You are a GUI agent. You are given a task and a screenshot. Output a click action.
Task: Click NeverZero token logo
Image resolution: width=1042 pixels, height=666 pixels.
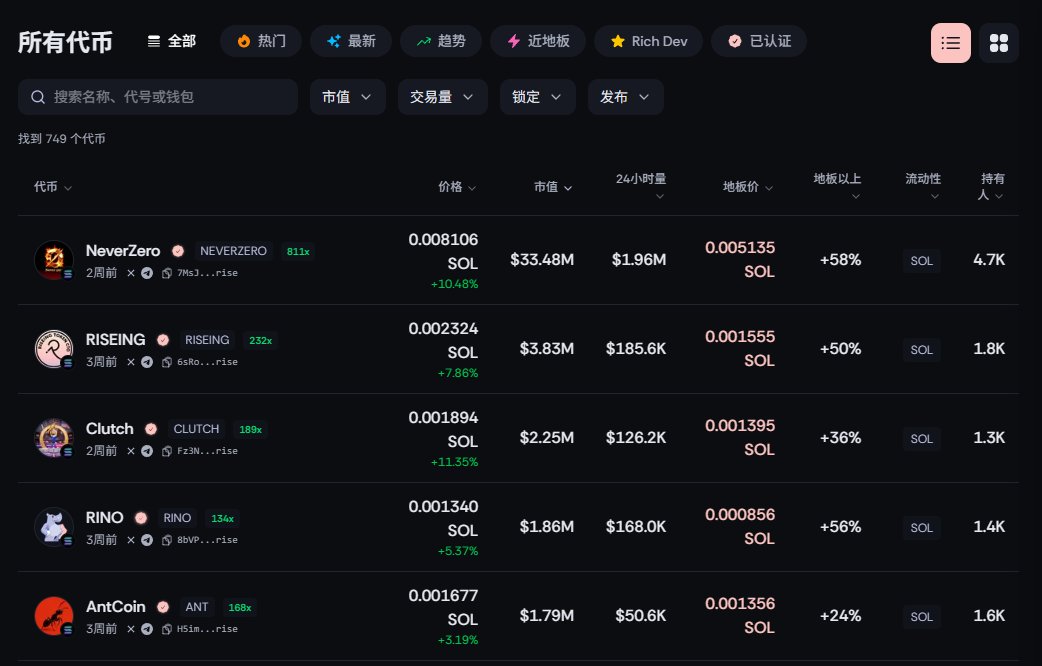coord(54,260)
